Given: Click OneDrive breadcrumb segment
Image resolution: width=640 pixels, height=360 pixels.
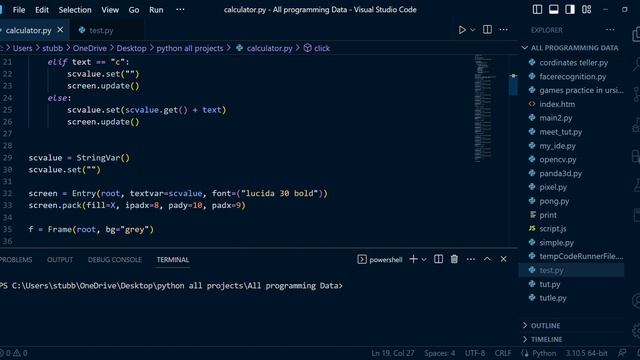Looking at the screenshot, I should point(90,48).
